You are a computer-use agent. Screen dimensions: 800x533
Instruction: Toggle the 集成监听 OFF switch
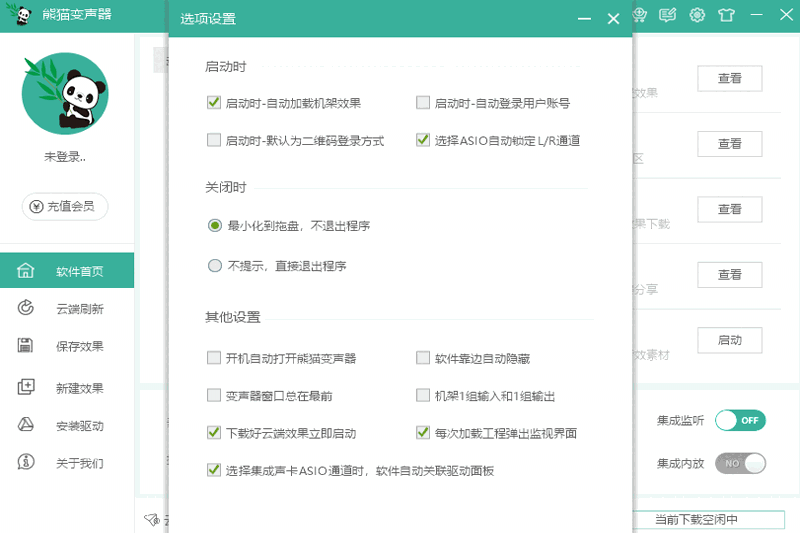(740, 420)
